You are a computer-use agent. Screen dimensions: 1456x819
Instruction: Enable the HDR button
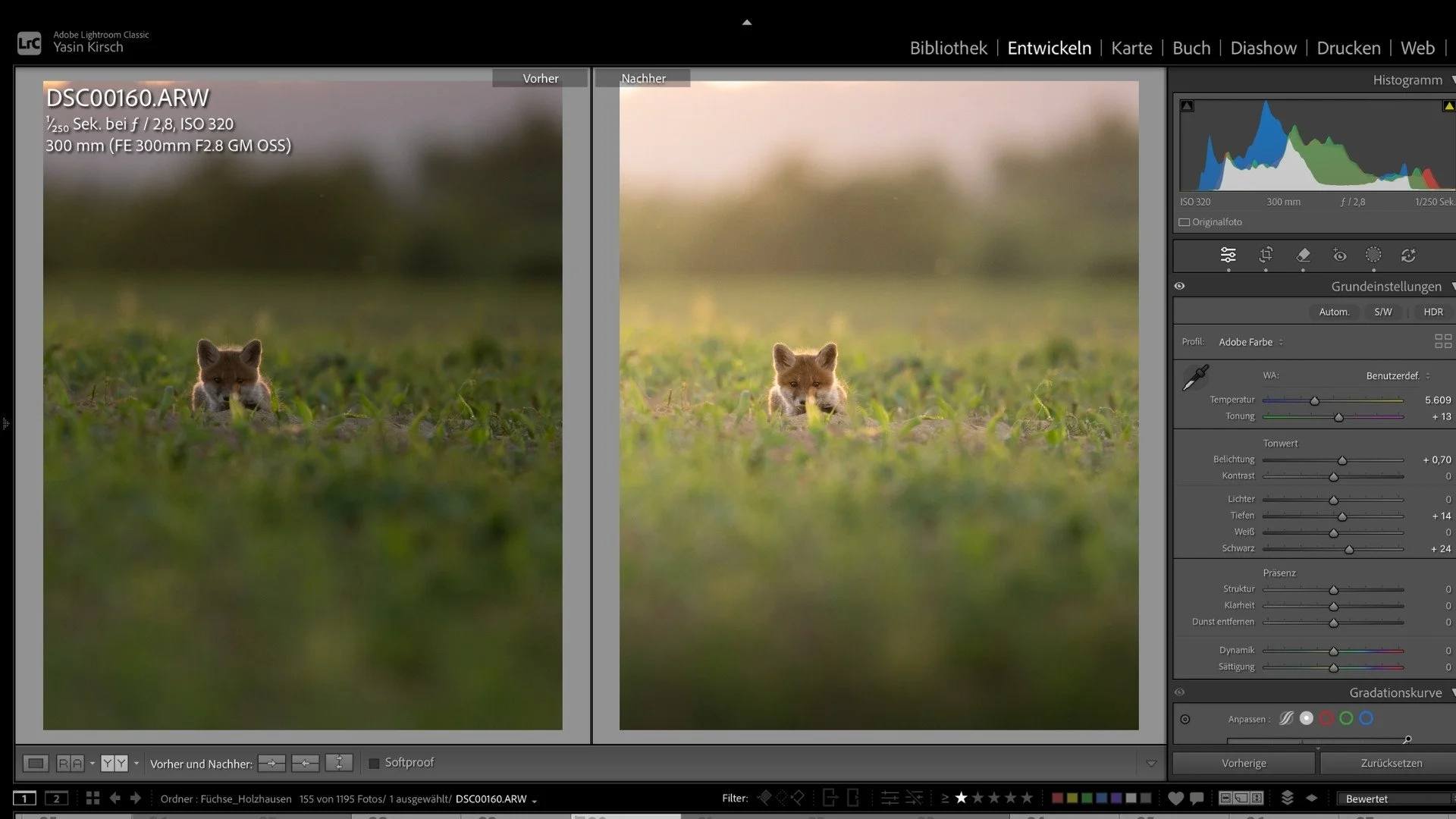pos(1432,312)
